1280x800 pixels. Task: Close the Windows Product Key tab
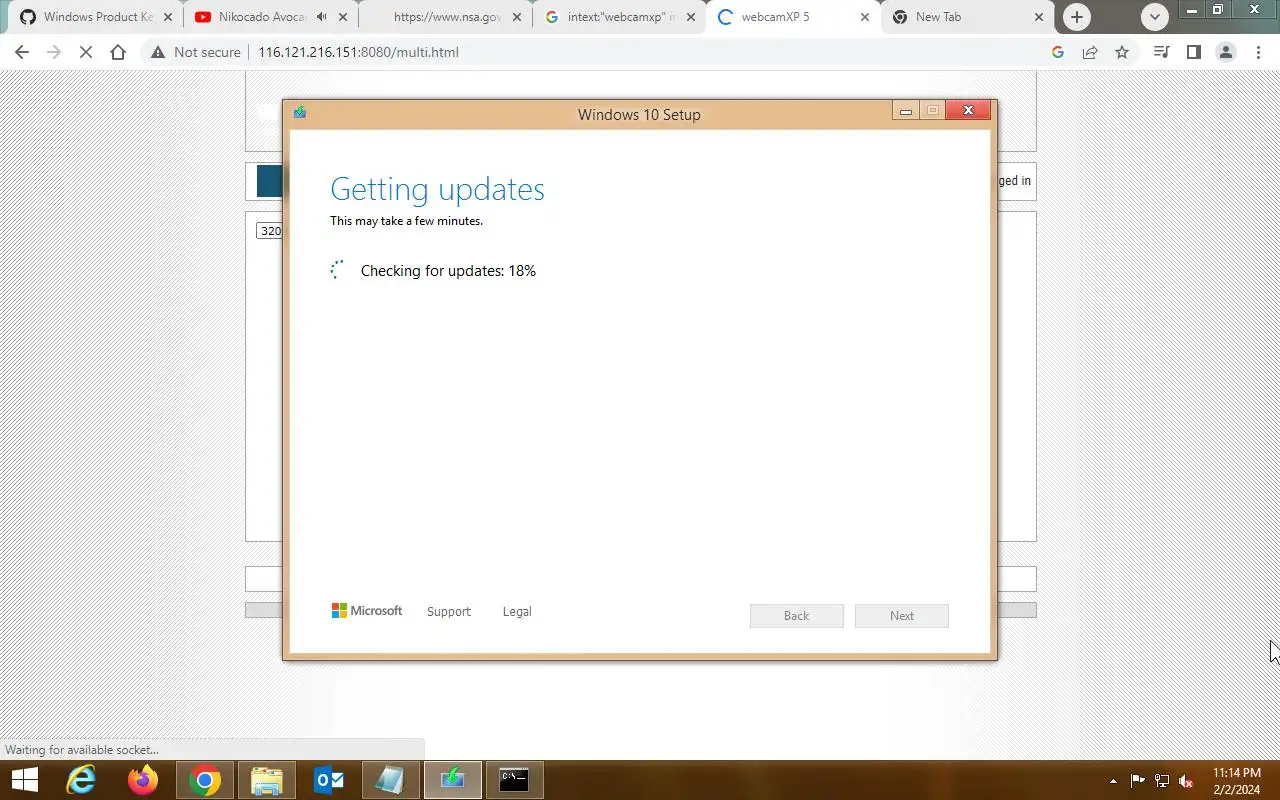click(x=168, y=17)
